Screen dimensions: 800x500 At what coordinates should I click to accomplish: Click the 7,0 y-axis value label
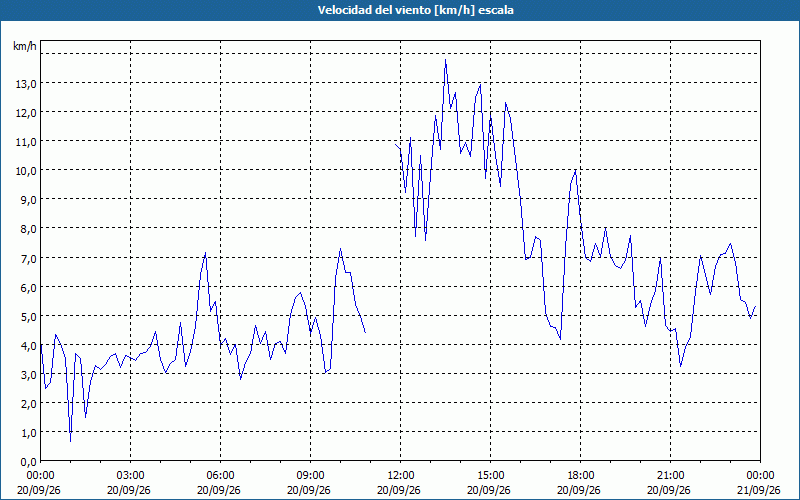(x=27, y=258)
